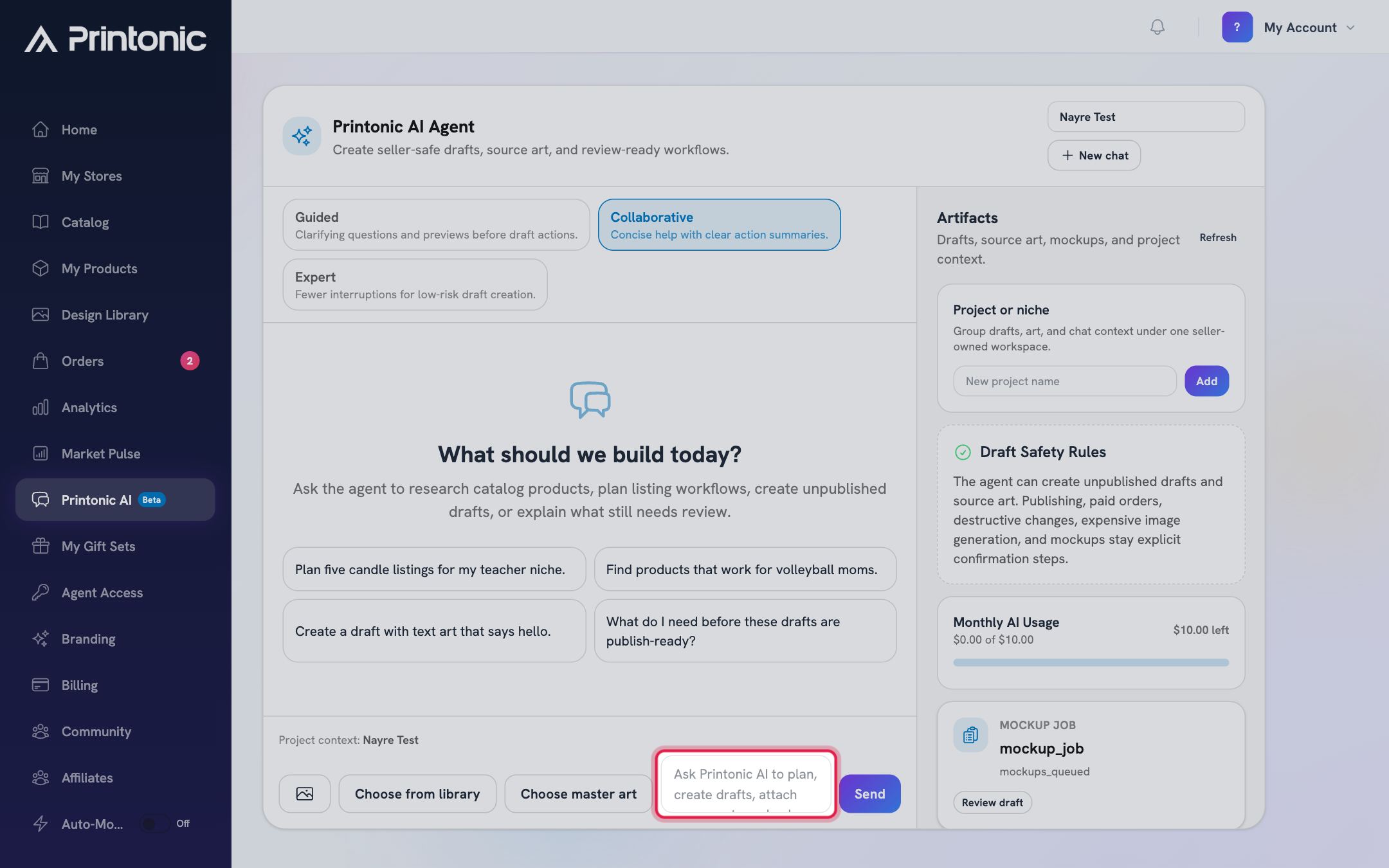
Task: Click the image upload icon button
Action: (x=305, y=793)
